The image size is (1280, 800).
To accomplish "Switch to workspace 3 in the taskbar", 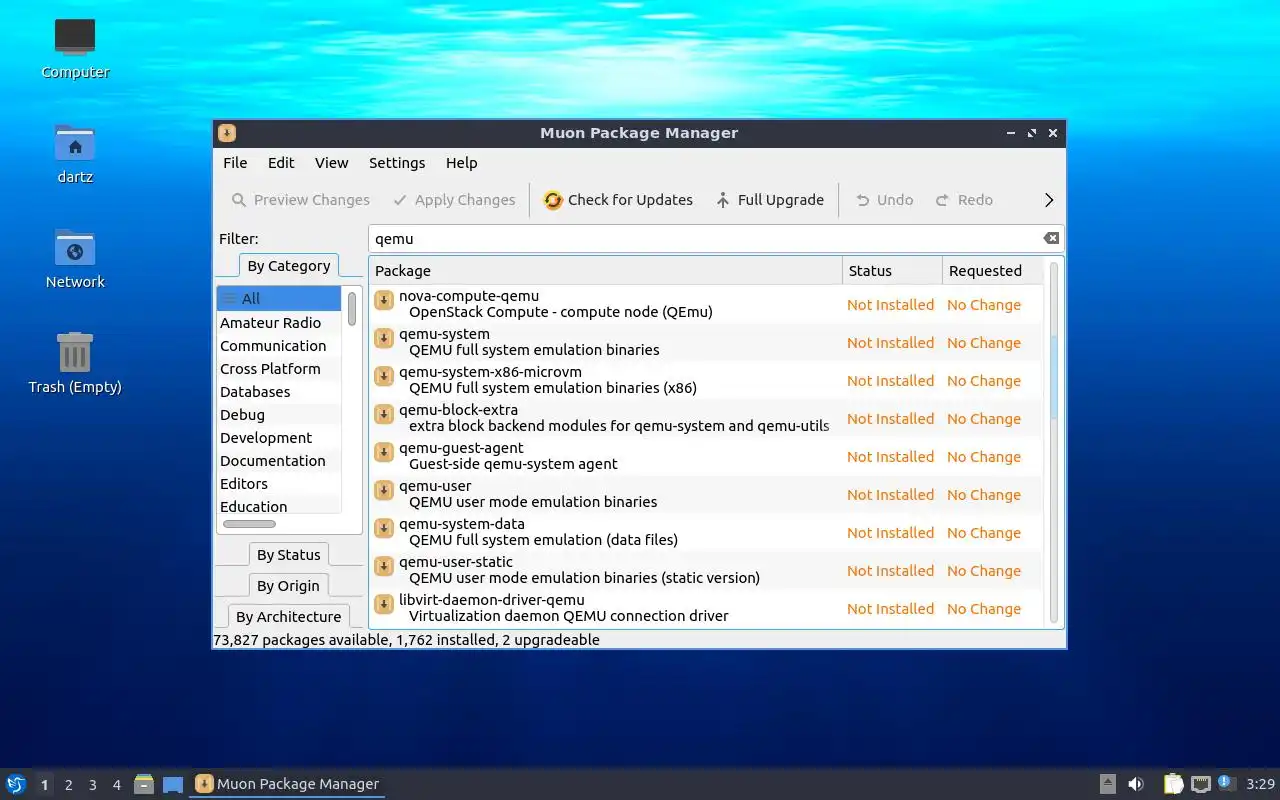I will pos(92,785).
